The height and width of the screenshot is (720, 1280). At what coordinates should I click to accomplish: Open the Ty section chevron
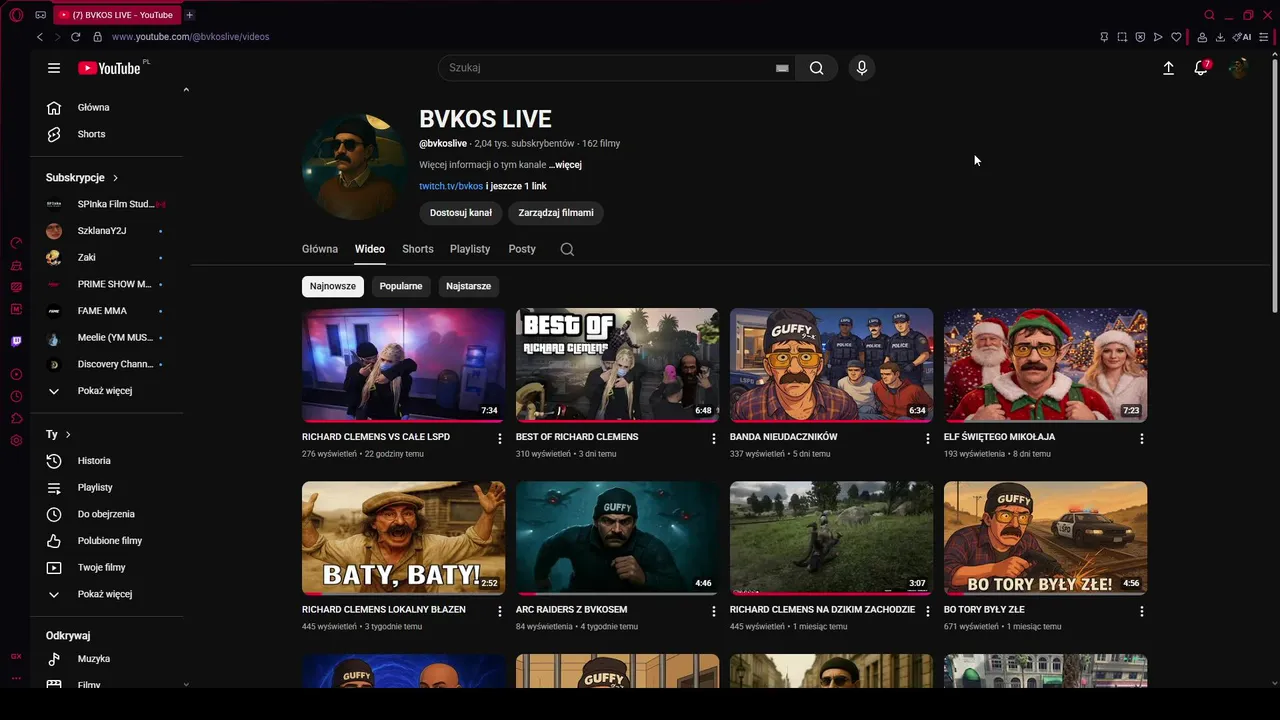tap(68, 435)
